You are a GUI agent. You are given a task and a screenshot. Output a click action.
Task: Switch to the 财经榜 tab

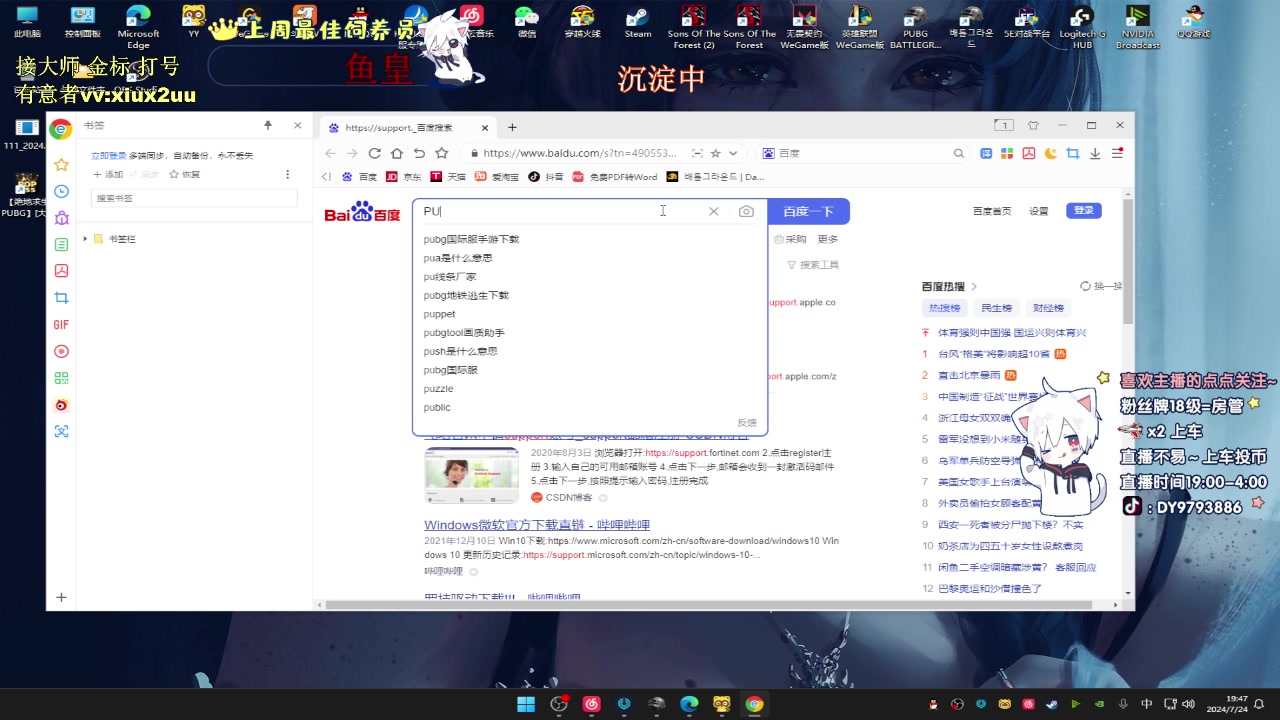1046,307
